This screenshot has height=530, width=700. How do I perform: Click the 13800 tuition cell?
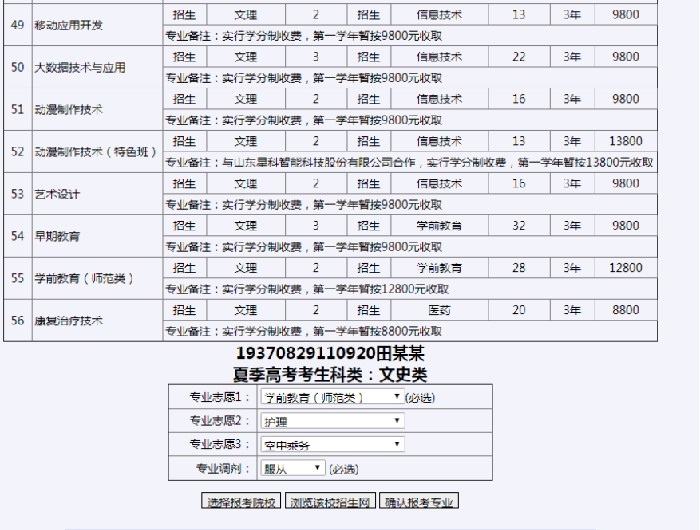click(625, 141)
